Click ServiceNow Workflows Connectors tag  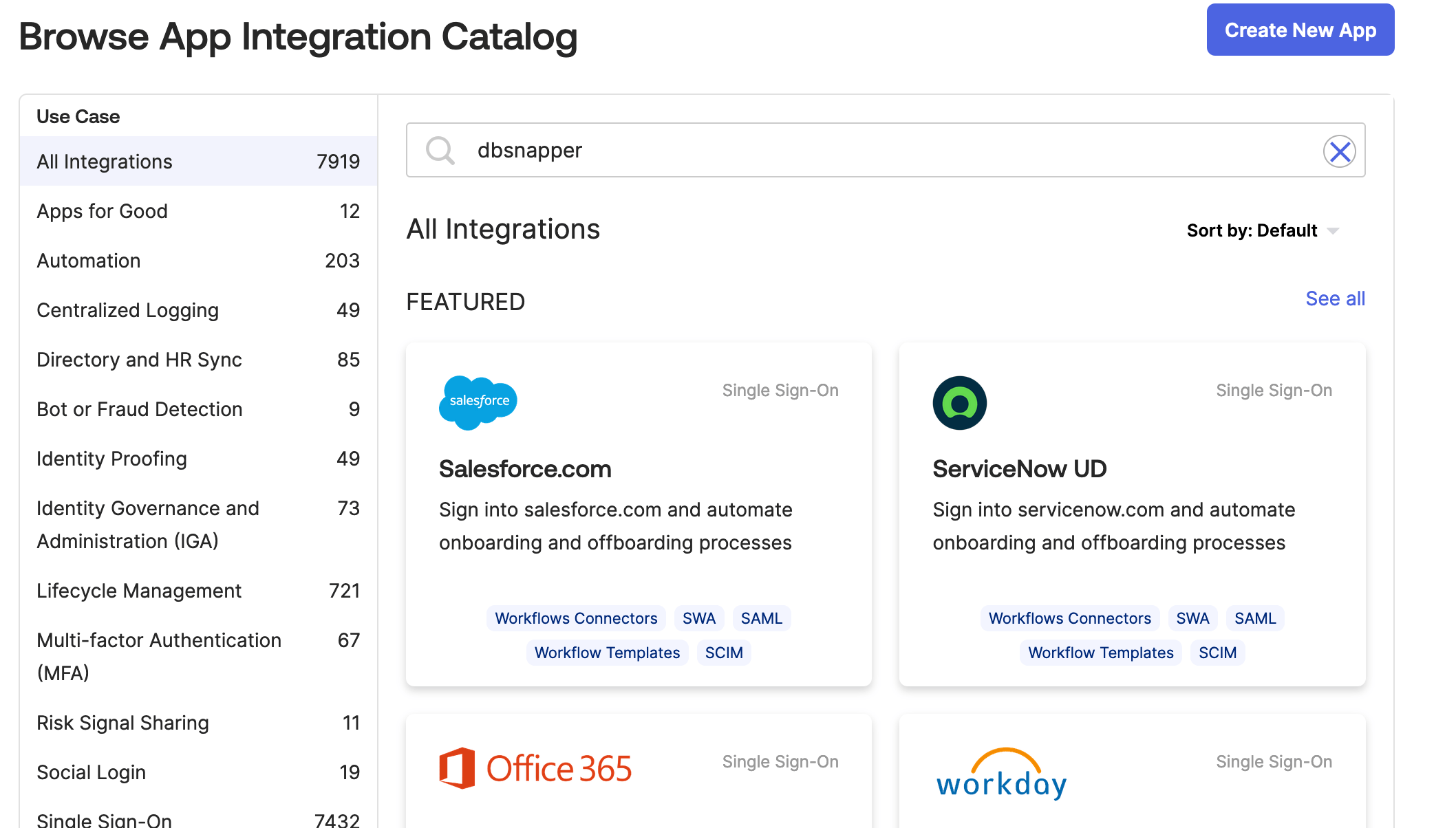click(1069, 618)
